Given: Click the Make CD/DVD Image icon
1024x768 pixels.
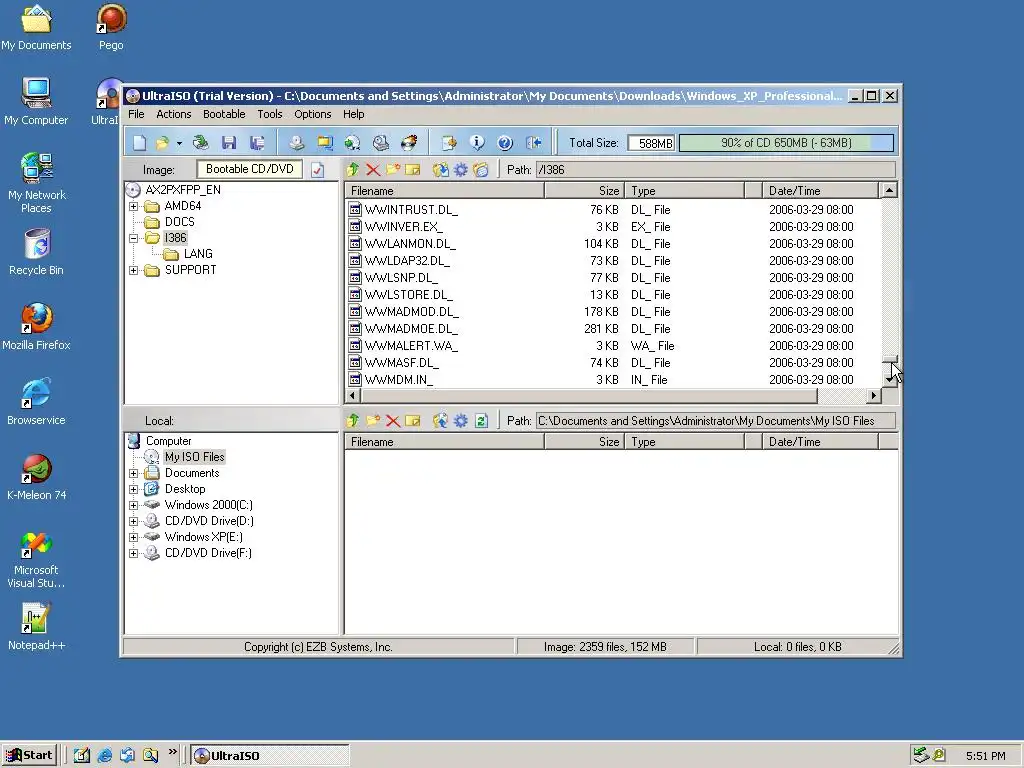Looking at the screenshot, I should 297,142.
